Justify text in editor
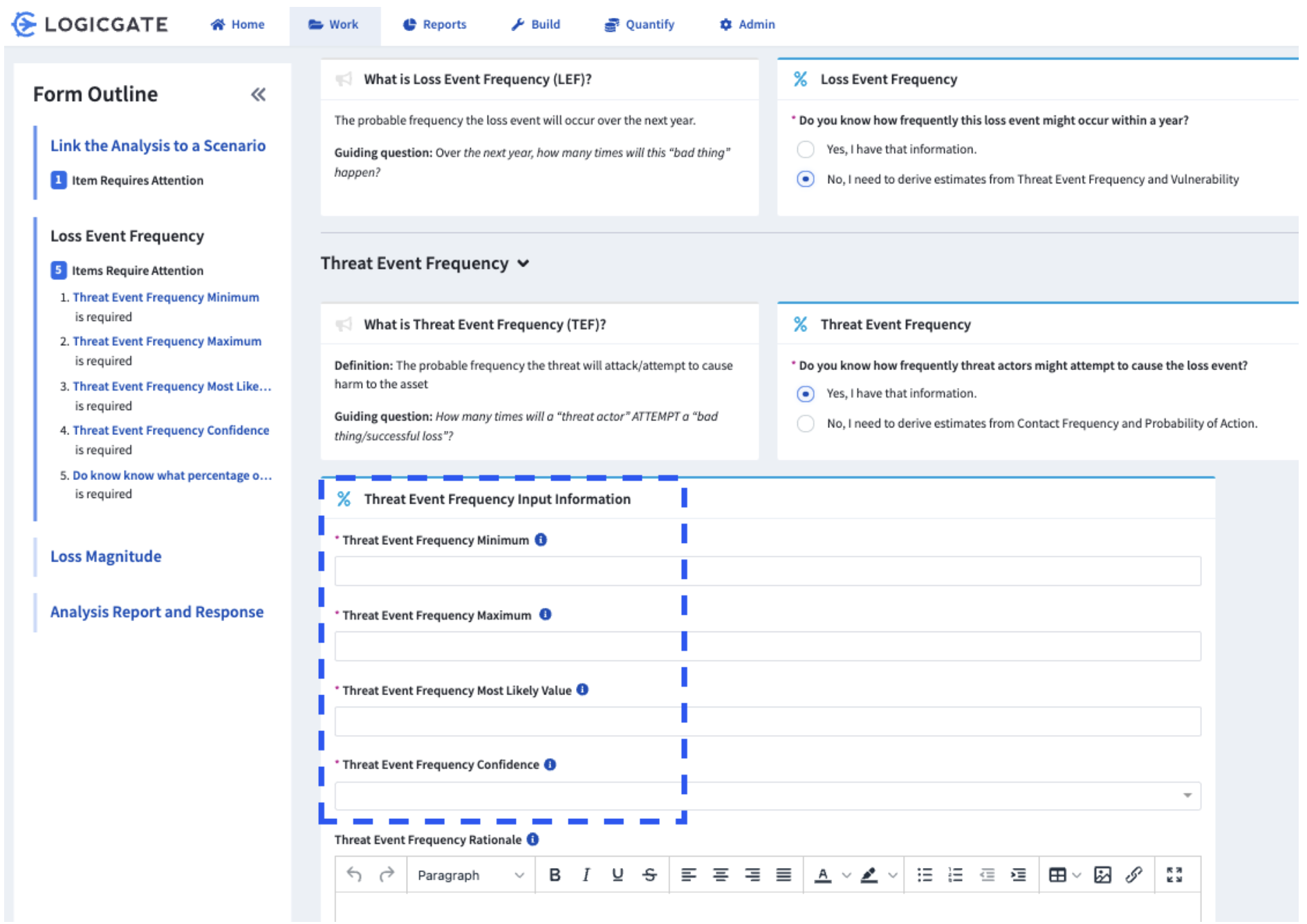This screenshot has height=924, width=1307. click(784, 875)
